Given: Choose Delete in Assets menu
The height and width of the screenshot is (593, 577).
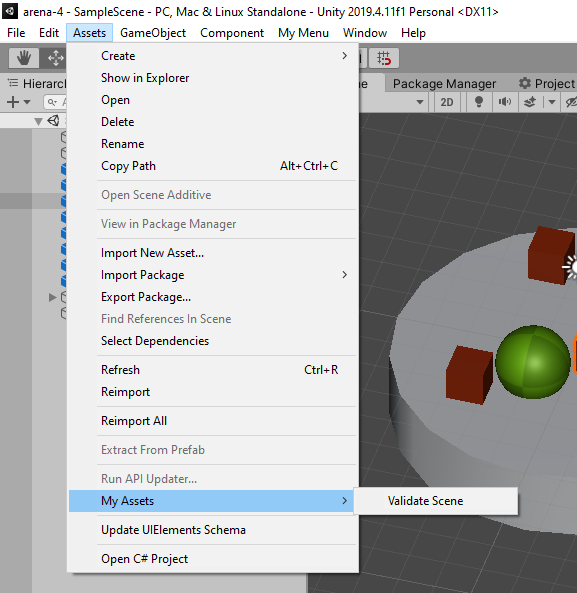Looking at the screenshot, I should pyautogui.click(x=213, y=122).
